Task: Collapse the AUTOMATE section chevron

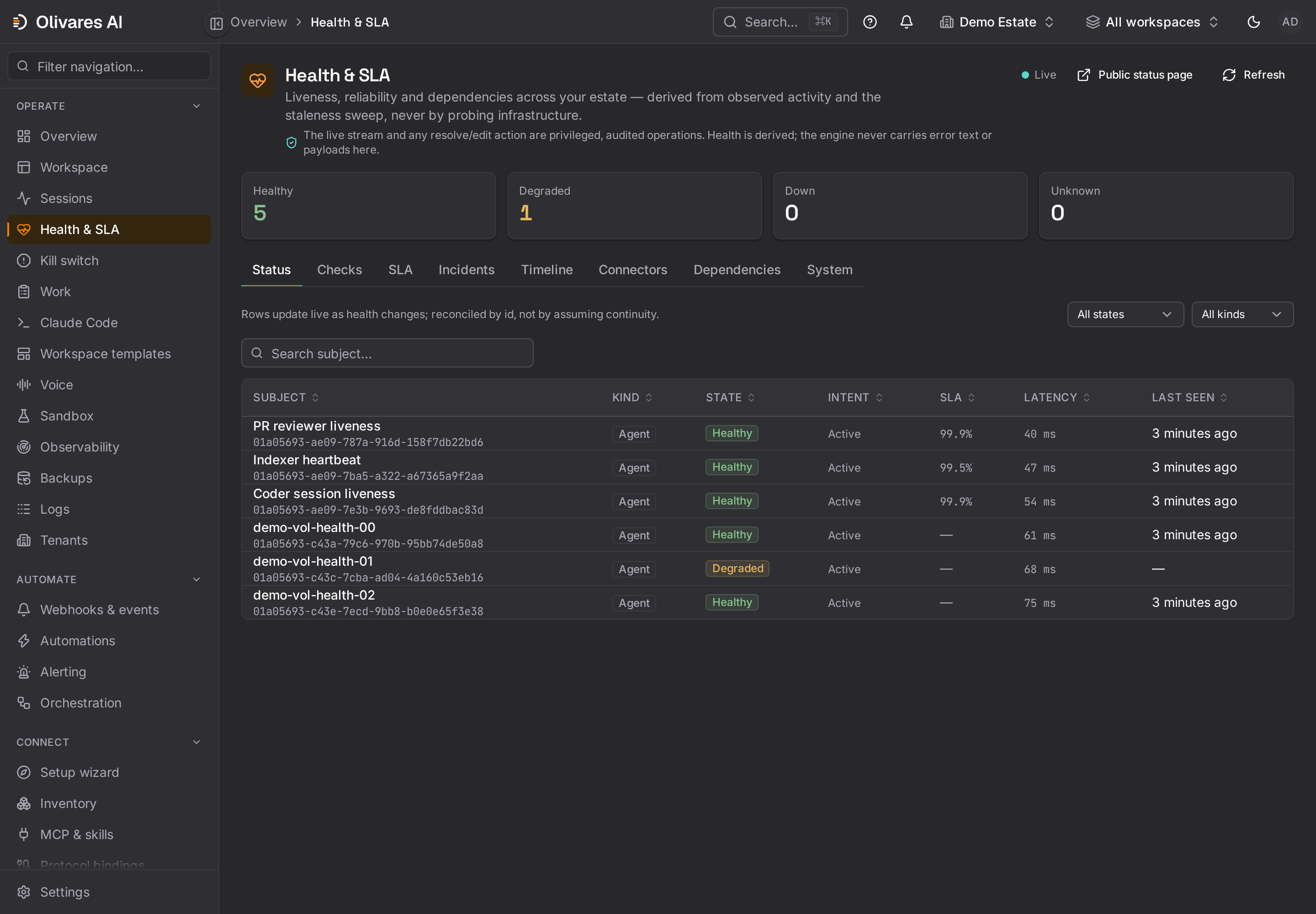Action: pyautogui.click(x=196, y=579)
